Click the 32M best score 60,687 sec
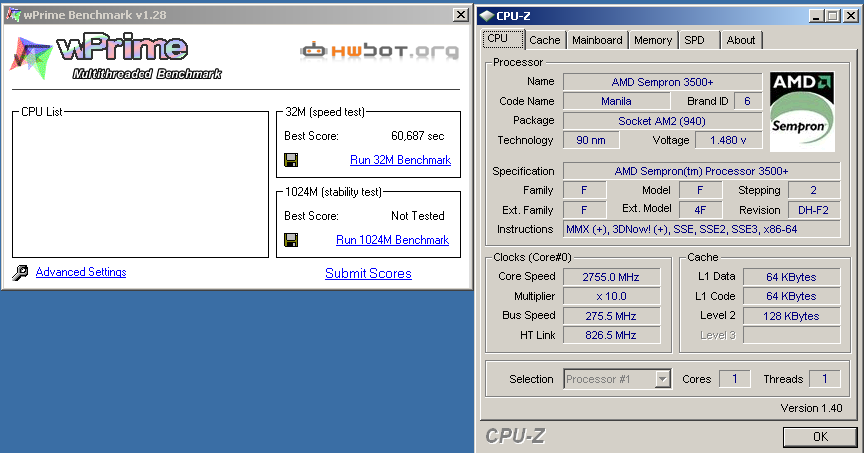Image resolution: width=864 pixels, height=453 pixels. point(418,136)
